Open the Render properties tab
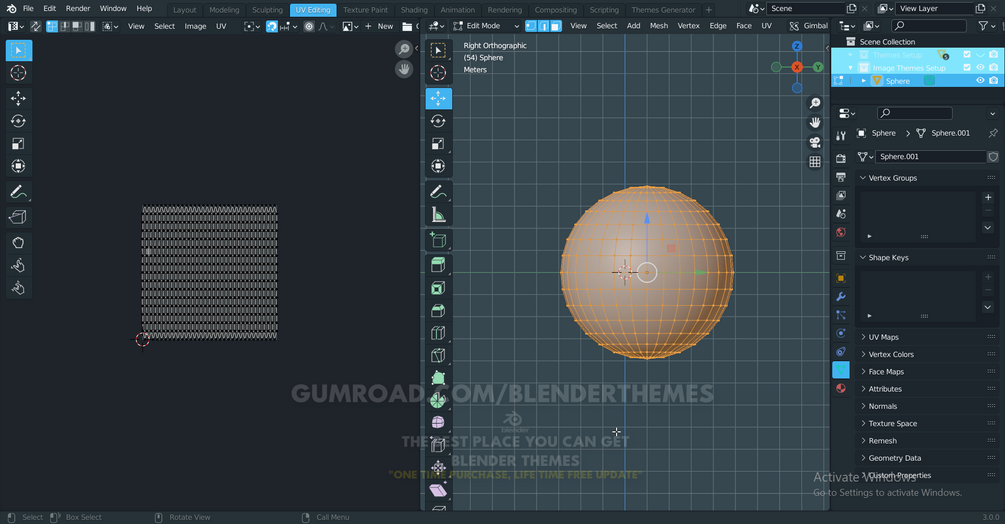1005x524 pixels. coord(841,158)
